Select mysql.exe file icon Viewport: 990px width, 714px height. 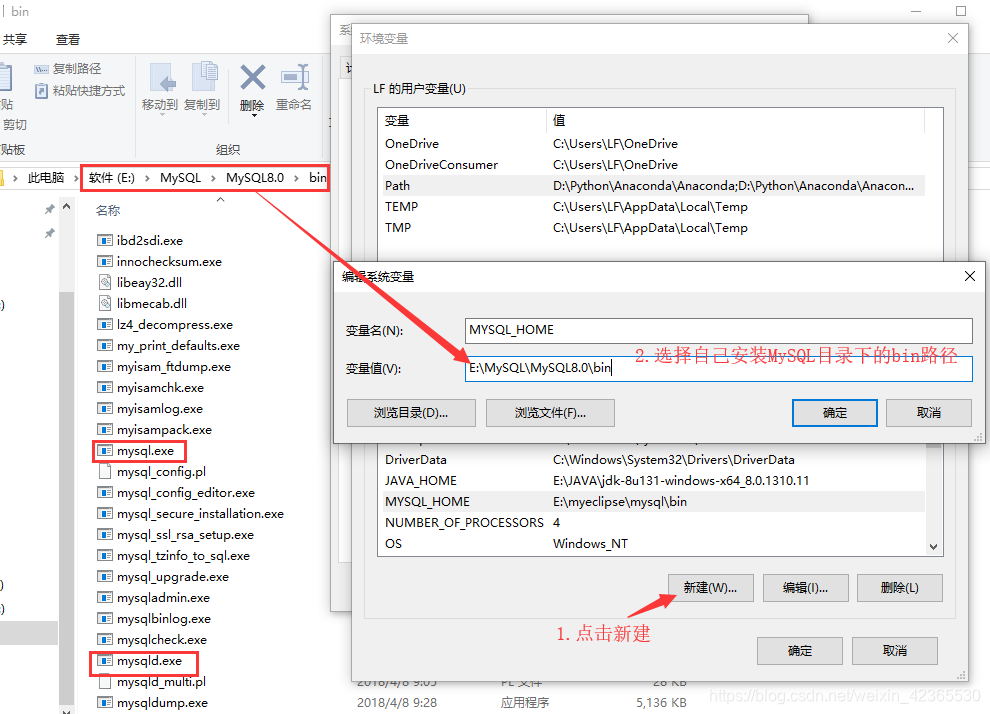point(105,451)
